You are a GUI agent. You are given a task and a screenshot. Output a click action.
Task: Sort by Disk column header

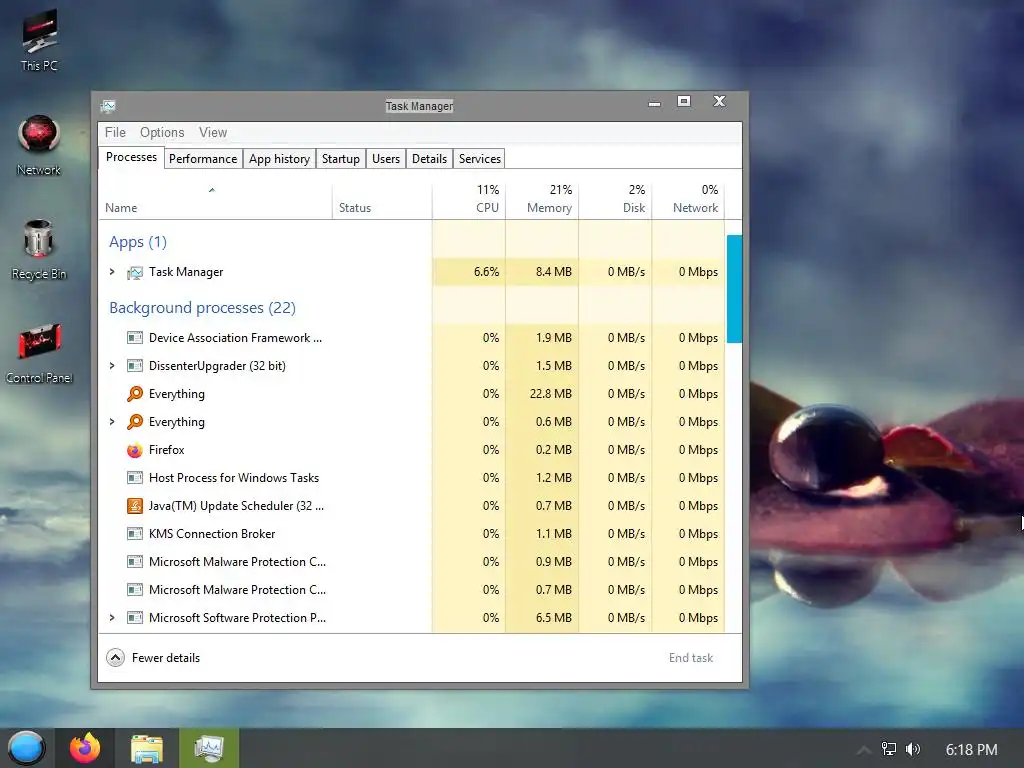(x=615, y=199)
